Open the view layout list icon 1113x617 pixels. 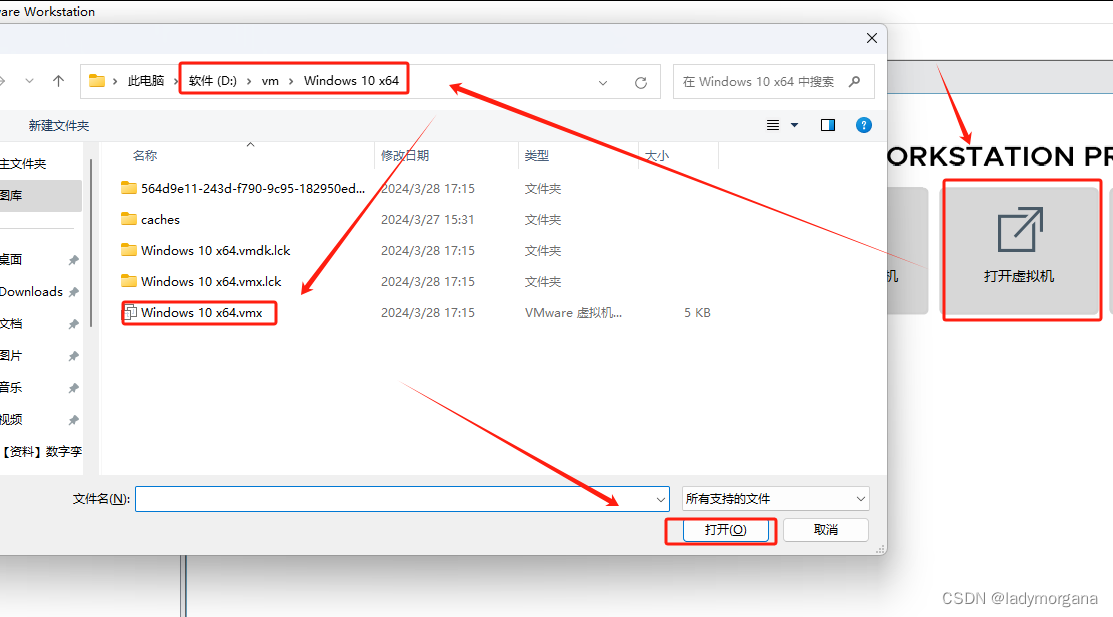pyautogui.click(x=773, y=126)
